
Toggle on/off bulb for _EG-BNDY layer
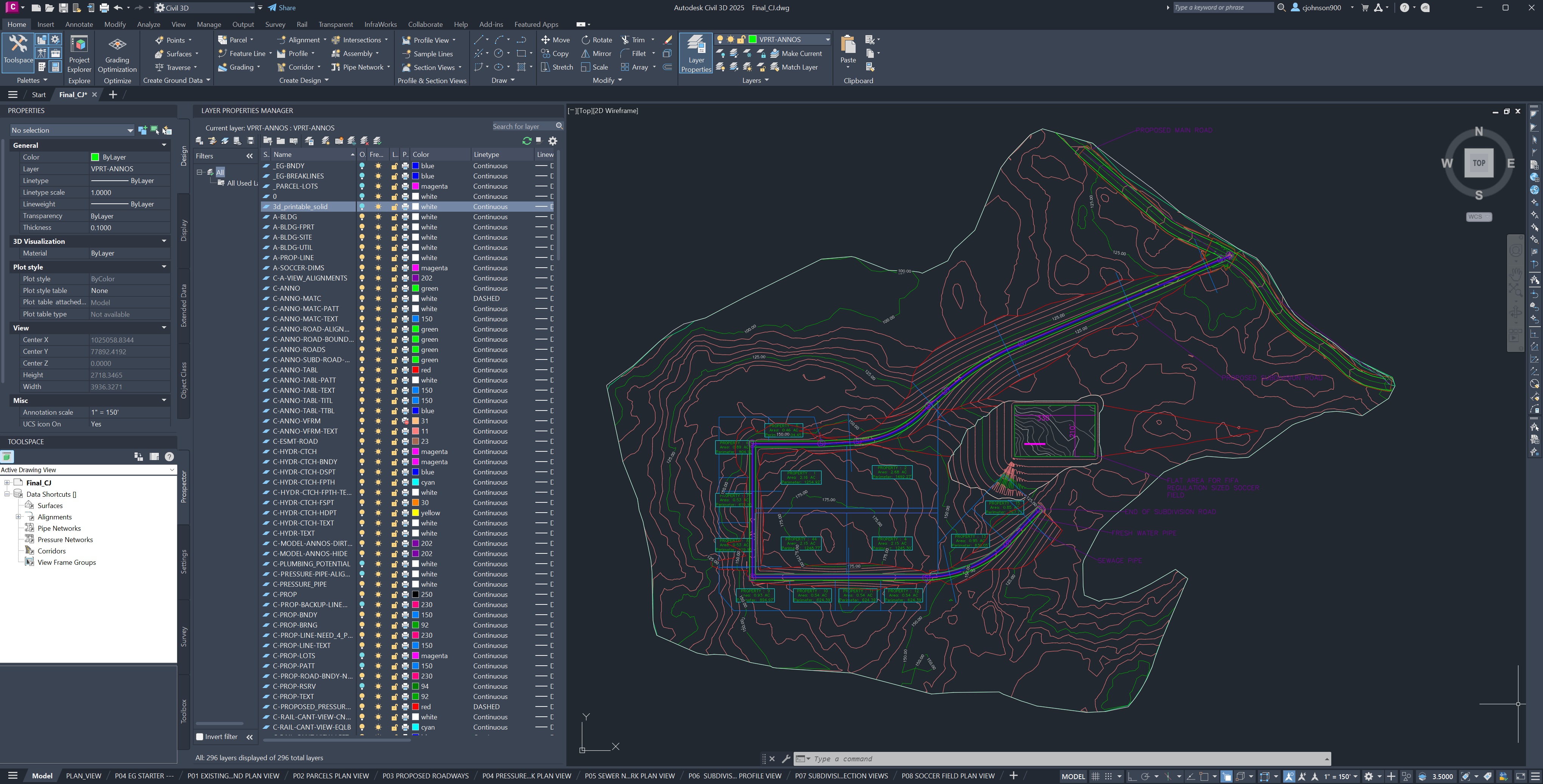[362, 166]
